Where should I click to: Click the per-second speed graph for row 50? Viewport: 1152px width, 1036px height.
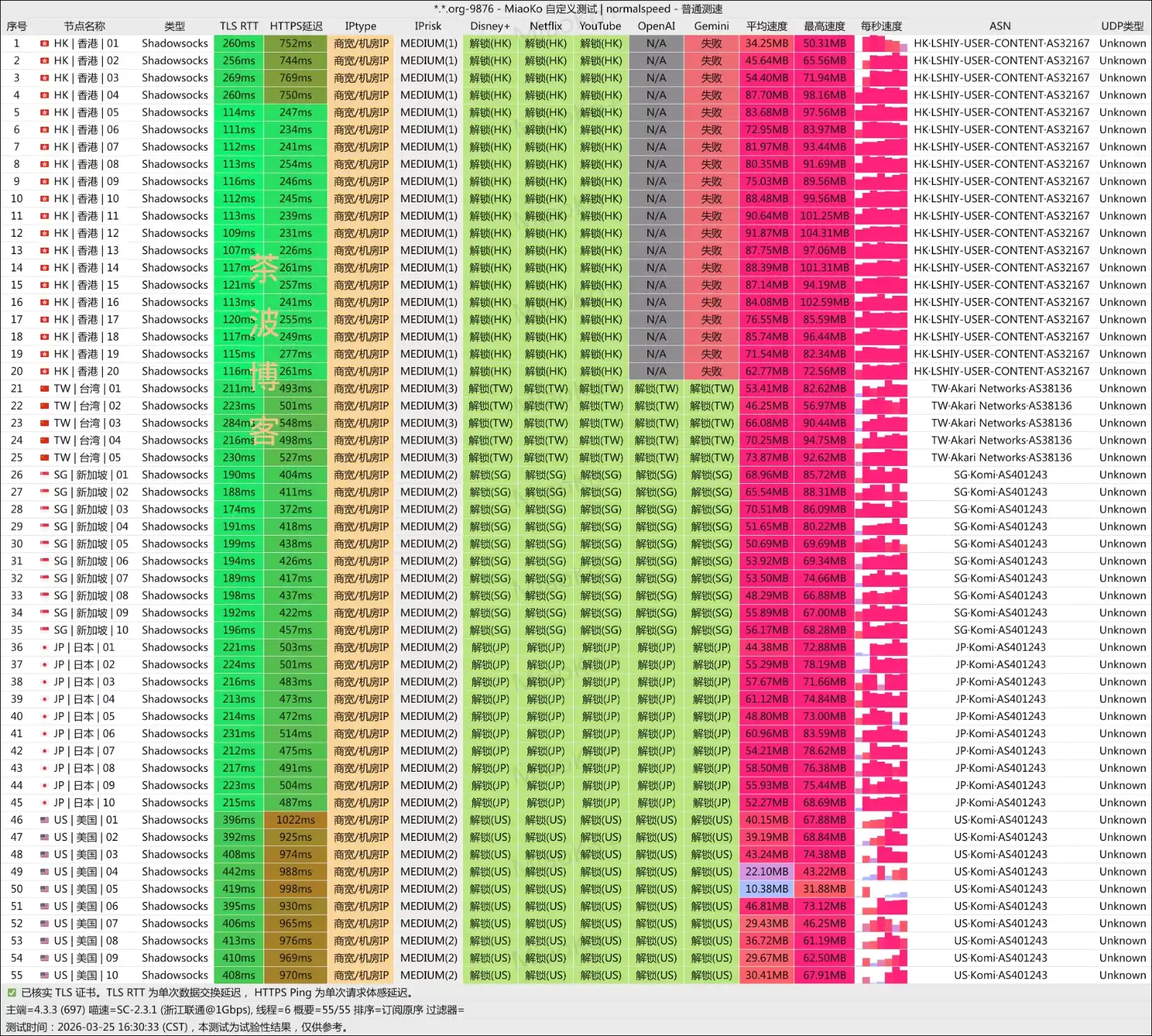(883, 889)
